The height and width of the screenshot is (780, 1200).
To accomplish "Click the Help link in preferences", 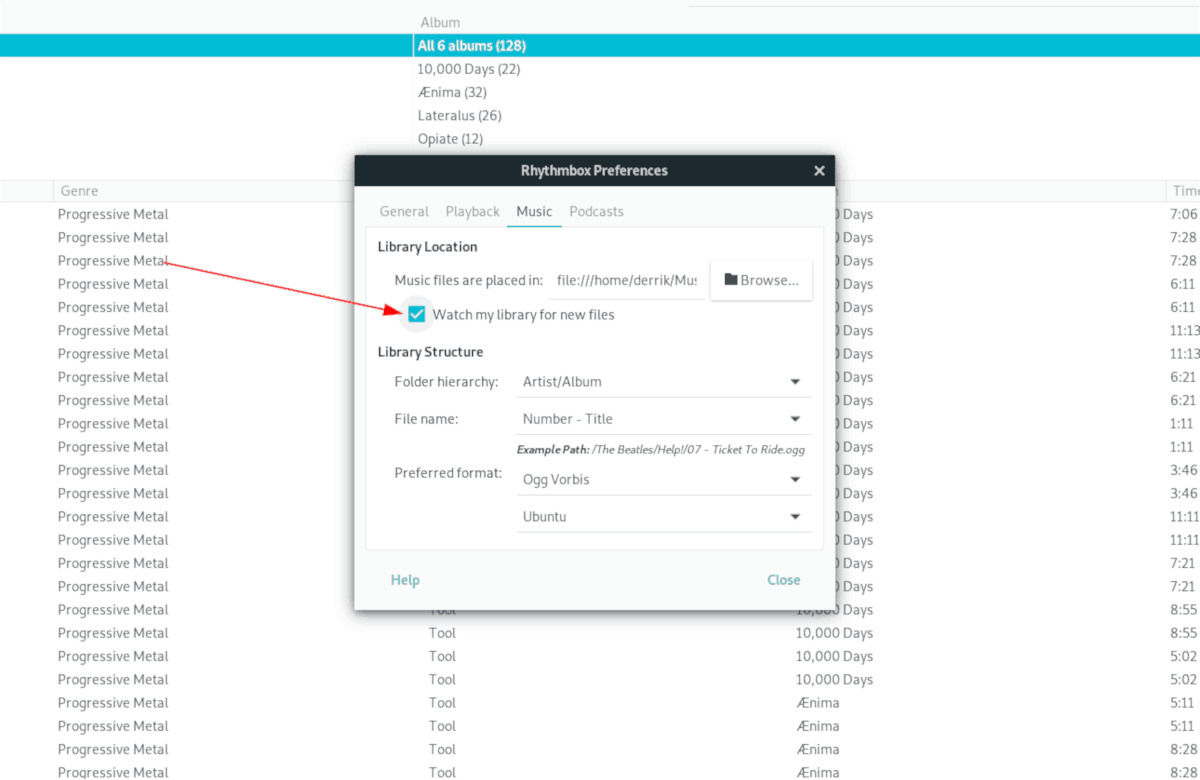I will [x=405, y=580].
